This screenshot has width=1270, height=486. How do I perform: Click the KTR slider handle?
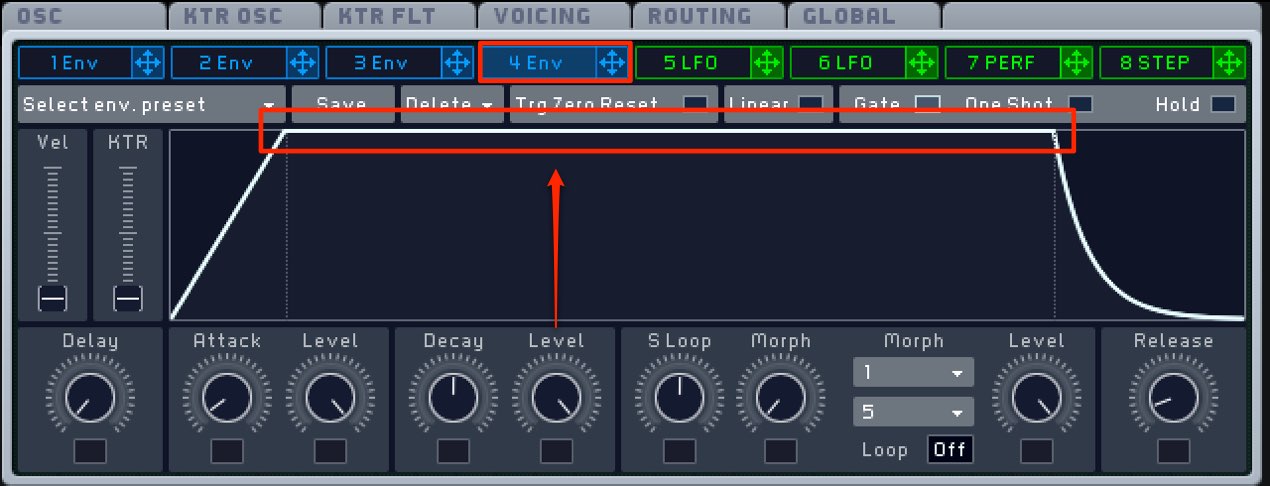pos(127,298)
